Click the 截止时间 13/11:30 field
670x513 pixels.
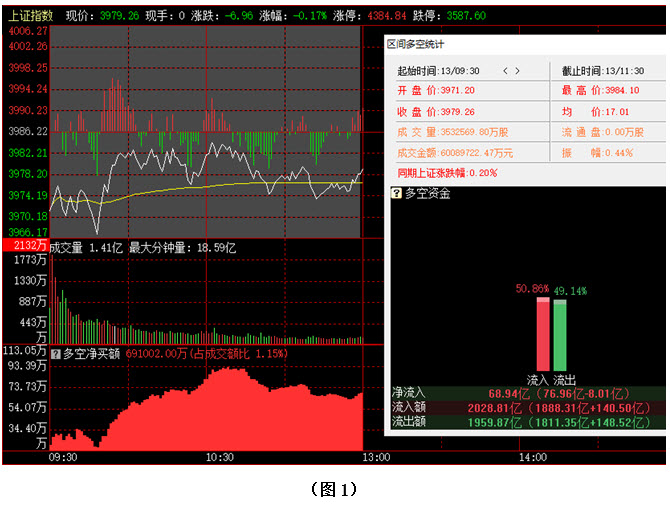coord(598,71)
